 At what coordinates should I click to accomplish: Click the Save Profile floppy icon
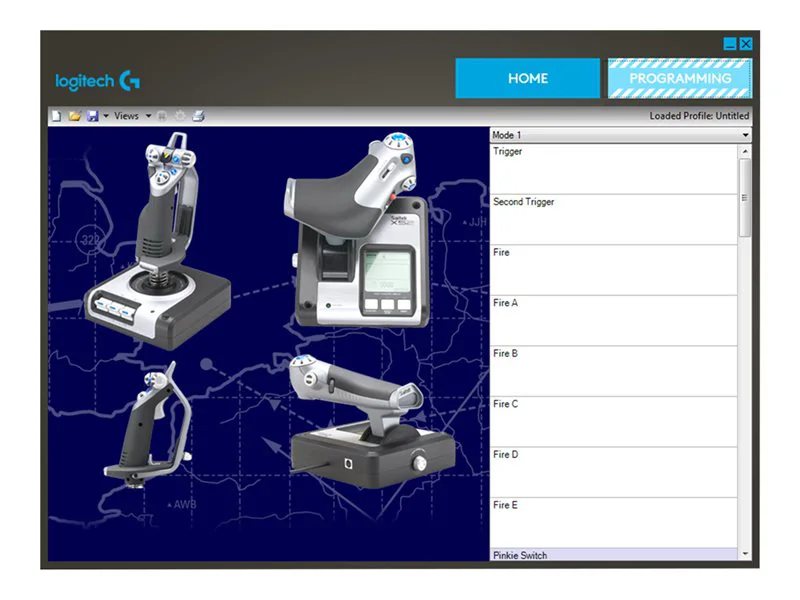pyautogui.click(x=92, y=116)
